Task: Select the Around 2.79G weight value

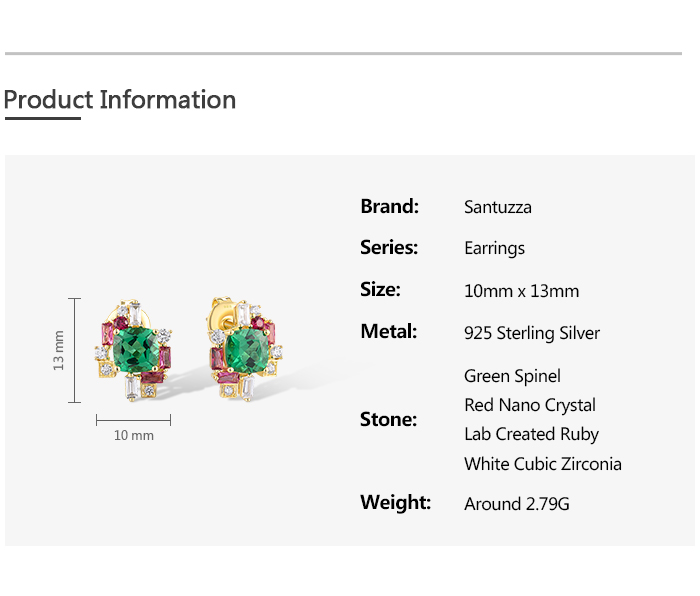Action: [517, 504]
